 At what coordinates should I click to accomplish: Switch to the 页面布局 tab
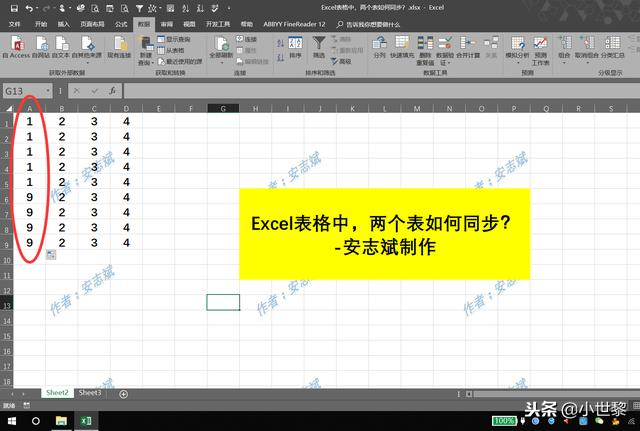pos(92,24)
